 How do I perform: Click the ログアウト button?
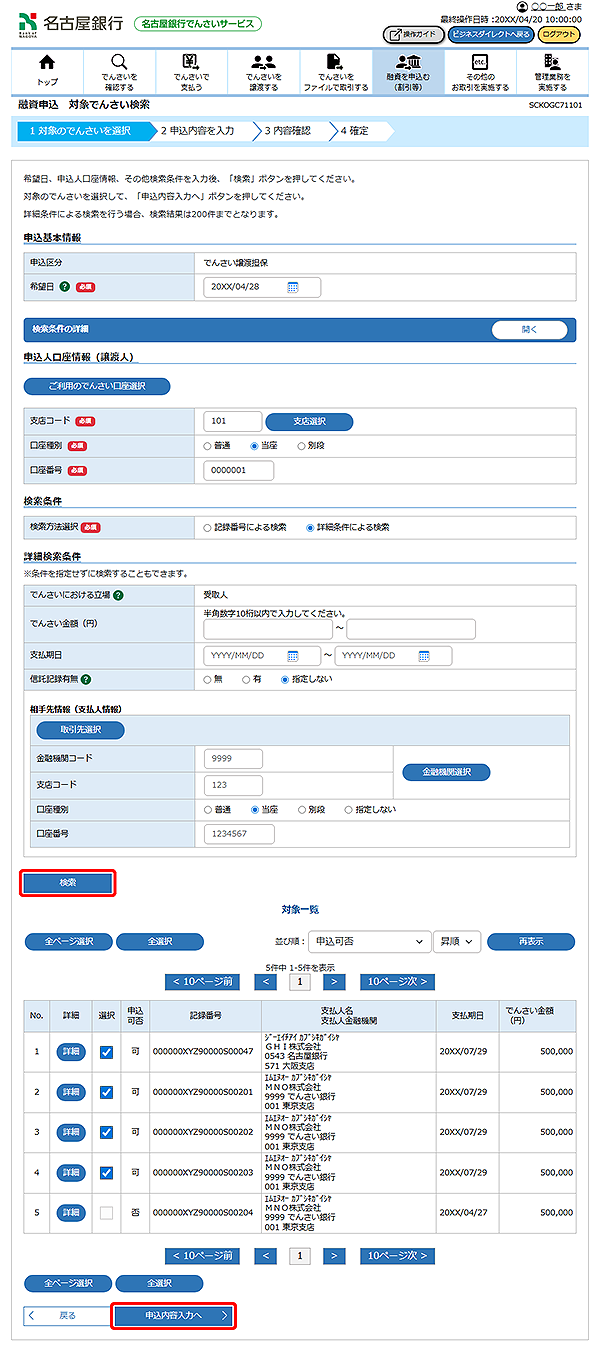point(558,34)
